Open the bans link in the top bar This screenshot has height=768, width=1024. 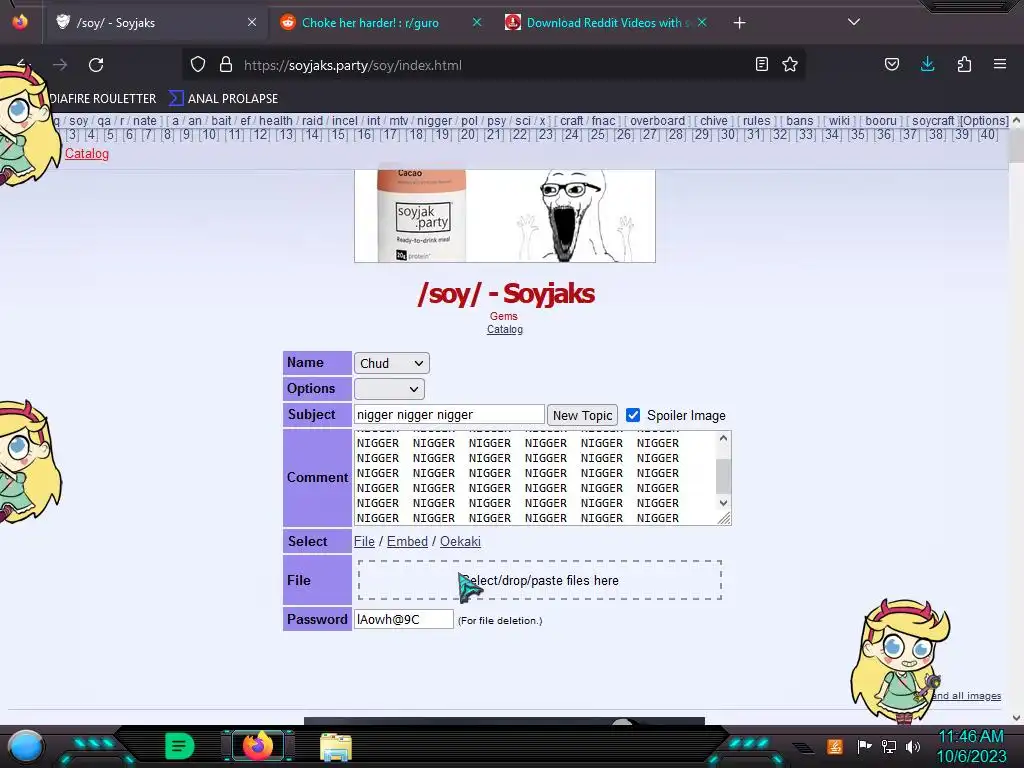(799, 121)
